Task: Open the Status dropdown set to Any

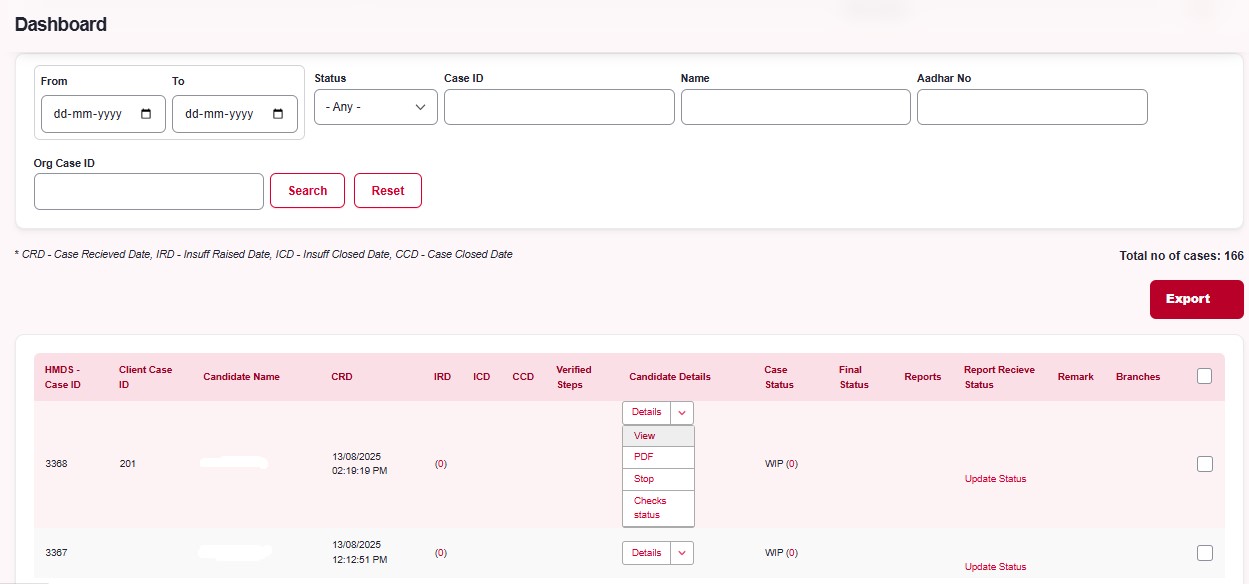Action: tap(375, 107)
